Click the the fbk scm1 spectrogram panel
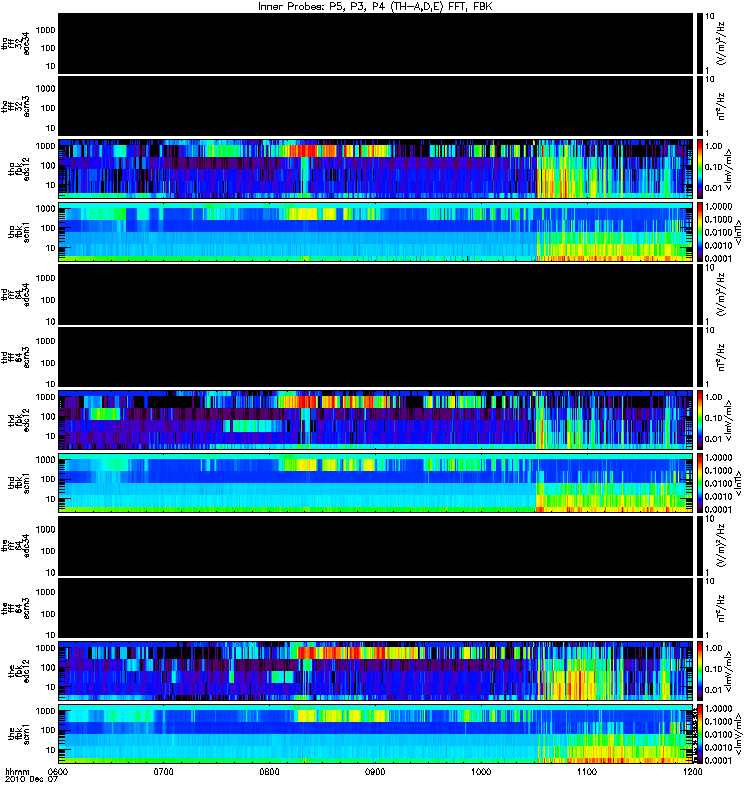The image size is (750, 800). pyautogui.click(x=376, y=734)
